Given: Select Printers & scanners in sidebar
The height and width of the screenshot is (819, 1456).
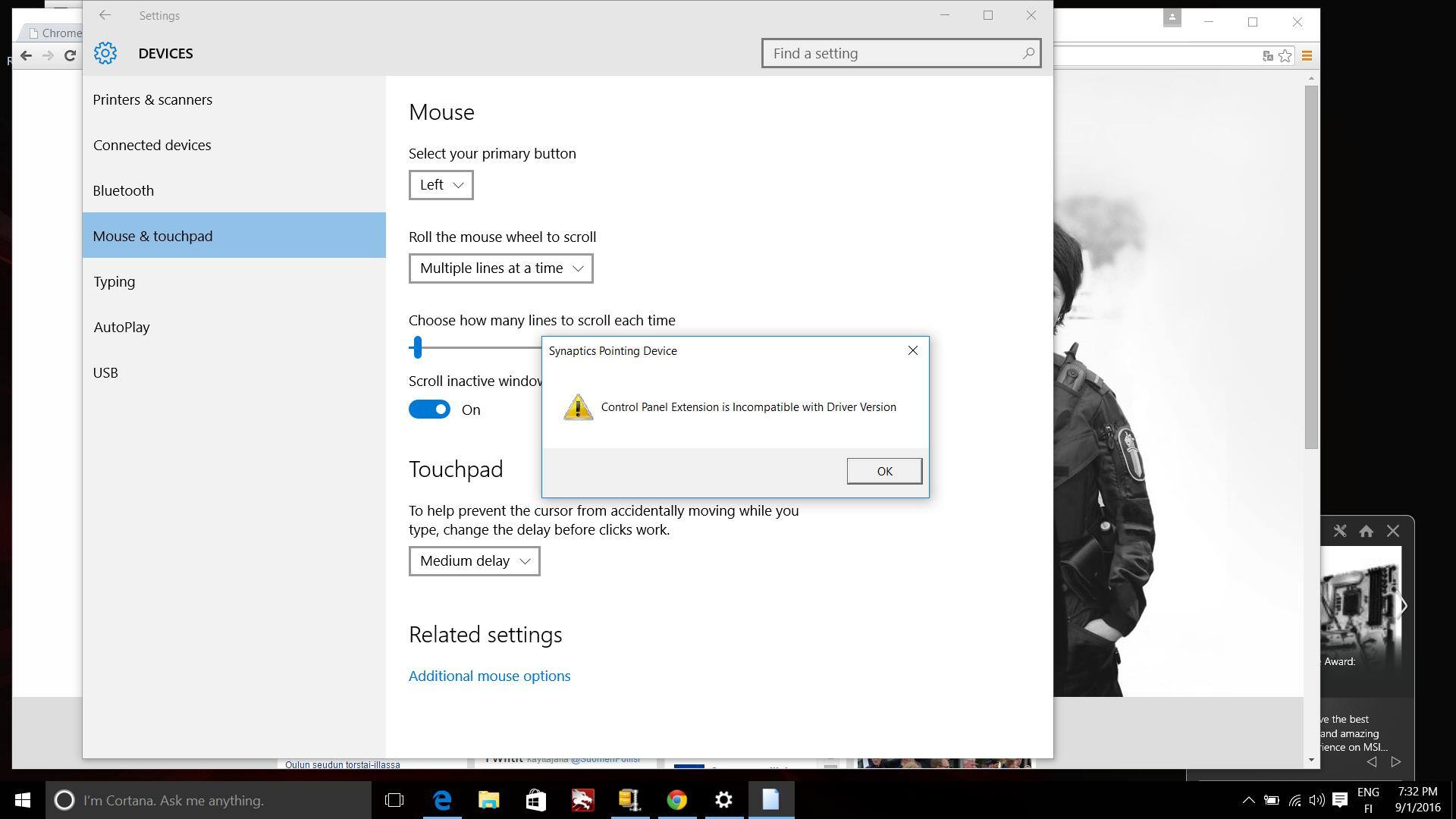Looking at the screenshot, I should 152,99.
